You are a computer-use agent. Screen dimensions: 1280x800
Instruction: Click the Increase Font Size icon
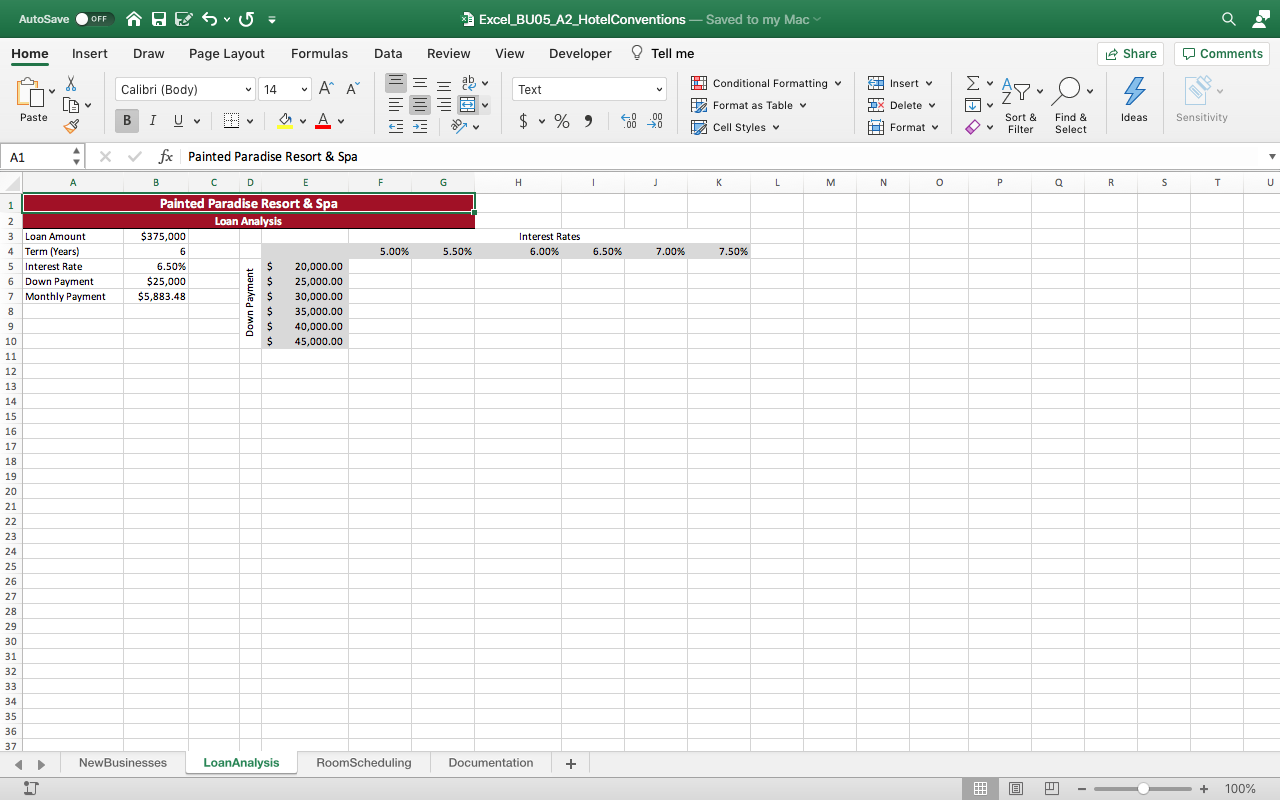[x=326, y=89]
